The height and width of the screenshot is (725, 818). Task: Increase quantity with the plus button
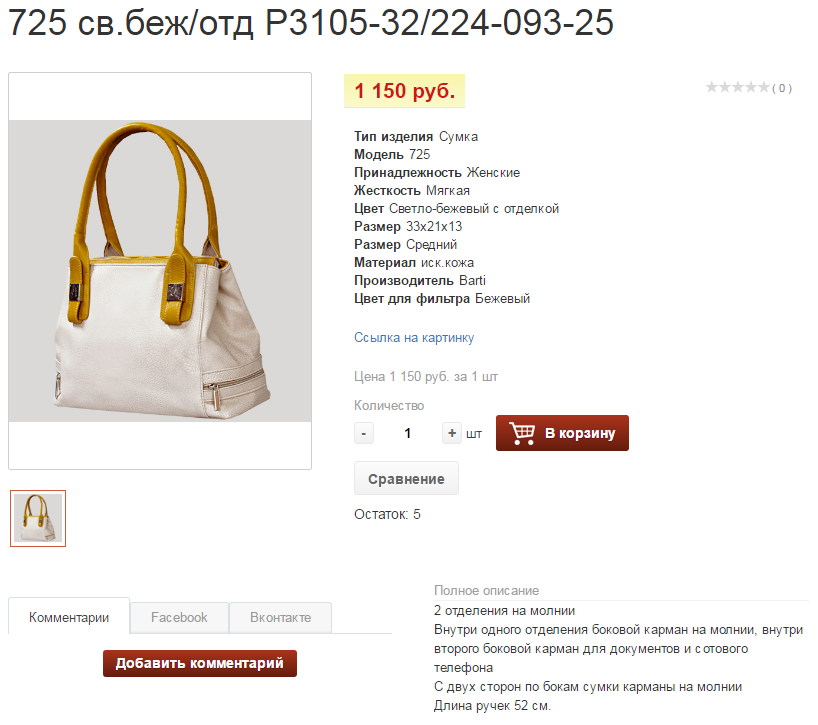(x=452, y=433)
